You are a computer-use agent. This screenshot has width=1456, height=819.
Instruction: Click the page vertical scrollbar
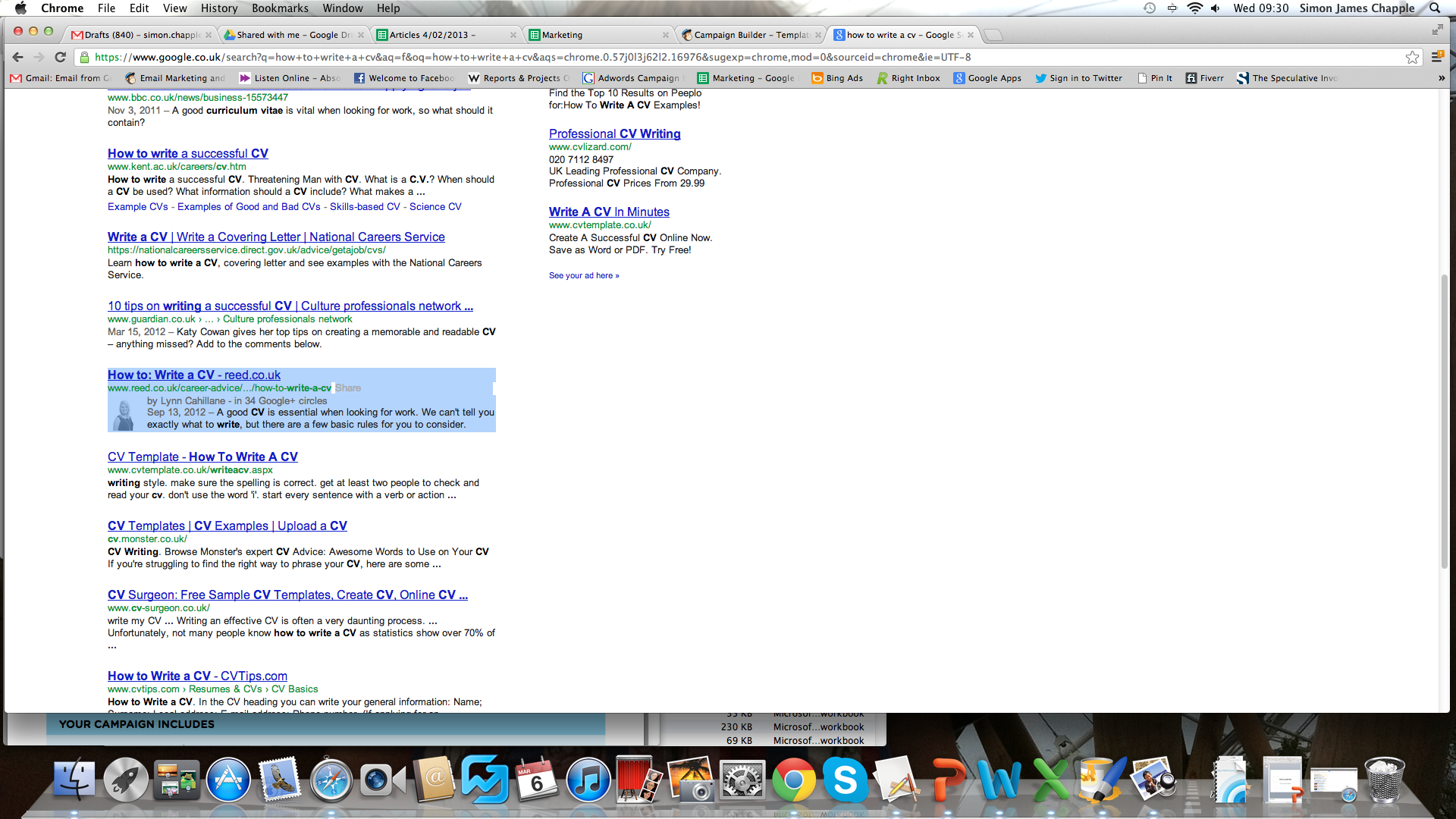[1444, 421]
